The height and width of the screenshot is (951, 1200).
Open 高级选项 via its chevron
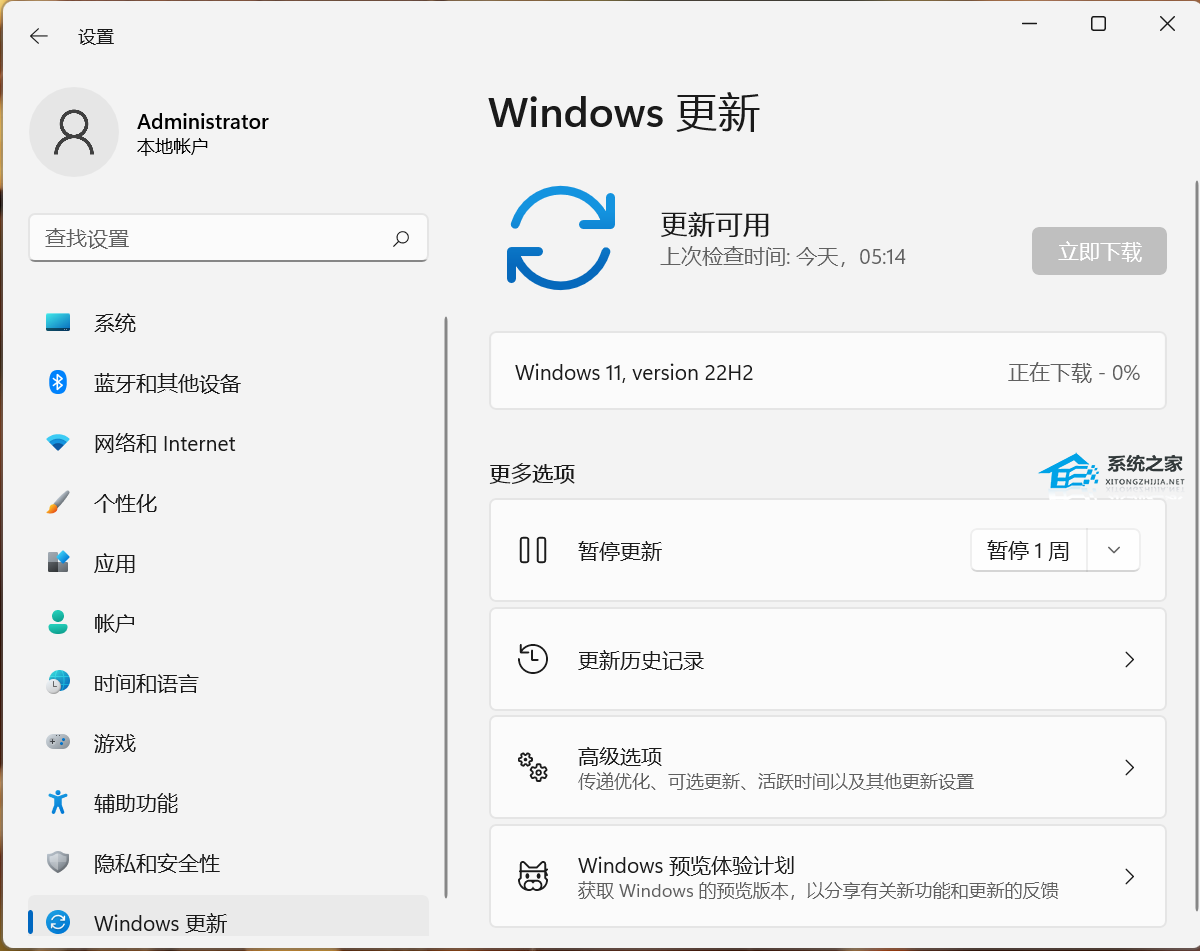pyautogui.click(x=1129, y=767)
